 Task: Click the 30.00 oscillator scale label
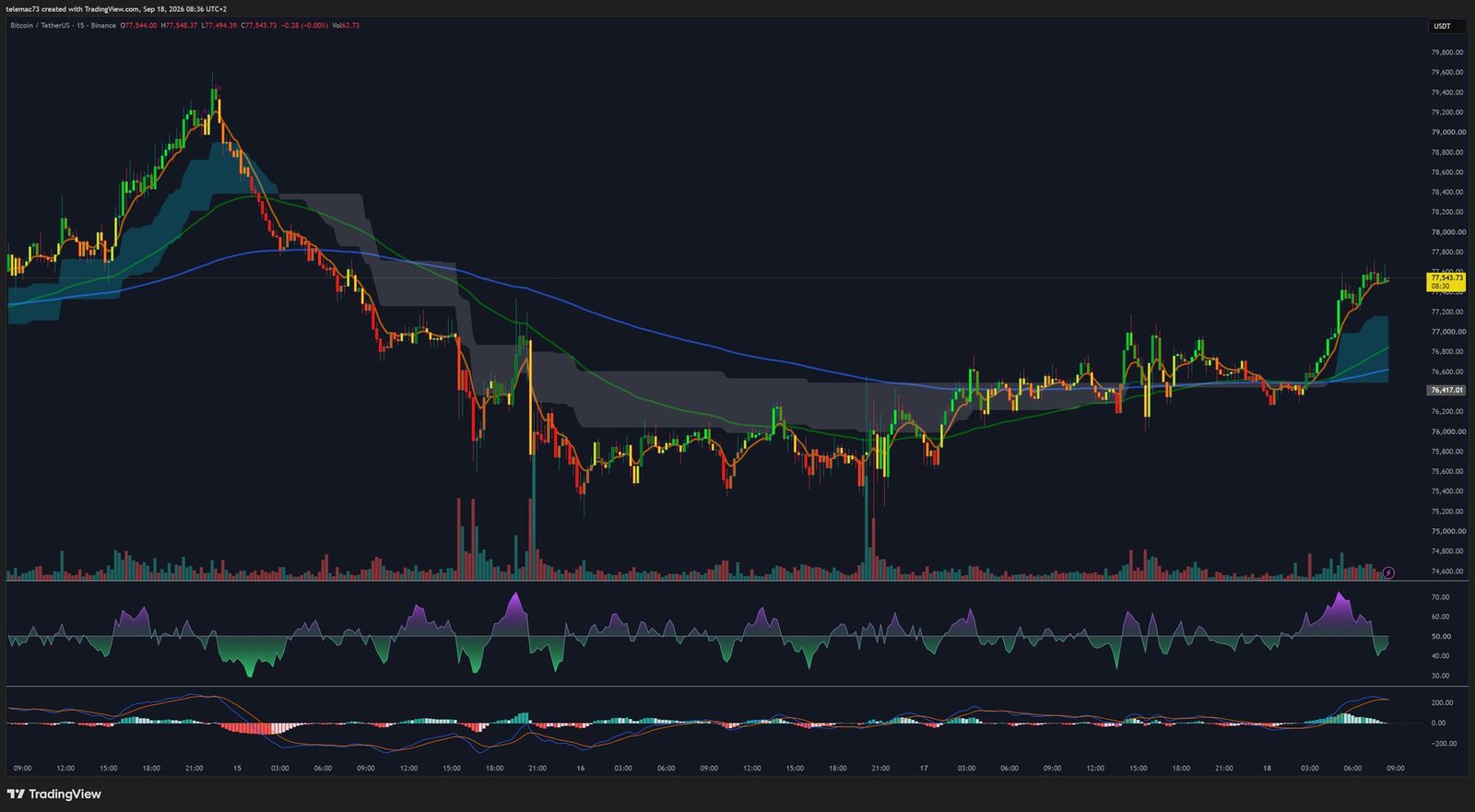click(x=1440, y=676)
